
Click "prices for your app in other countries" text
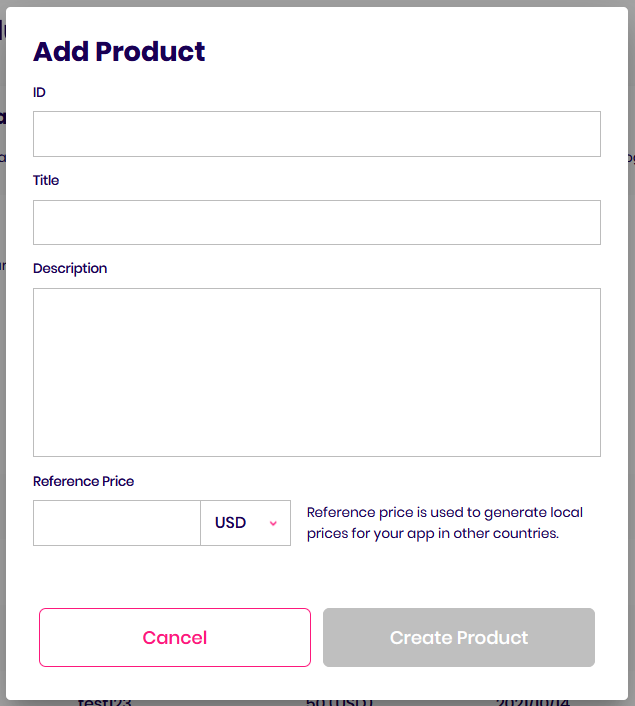[432, 534]
